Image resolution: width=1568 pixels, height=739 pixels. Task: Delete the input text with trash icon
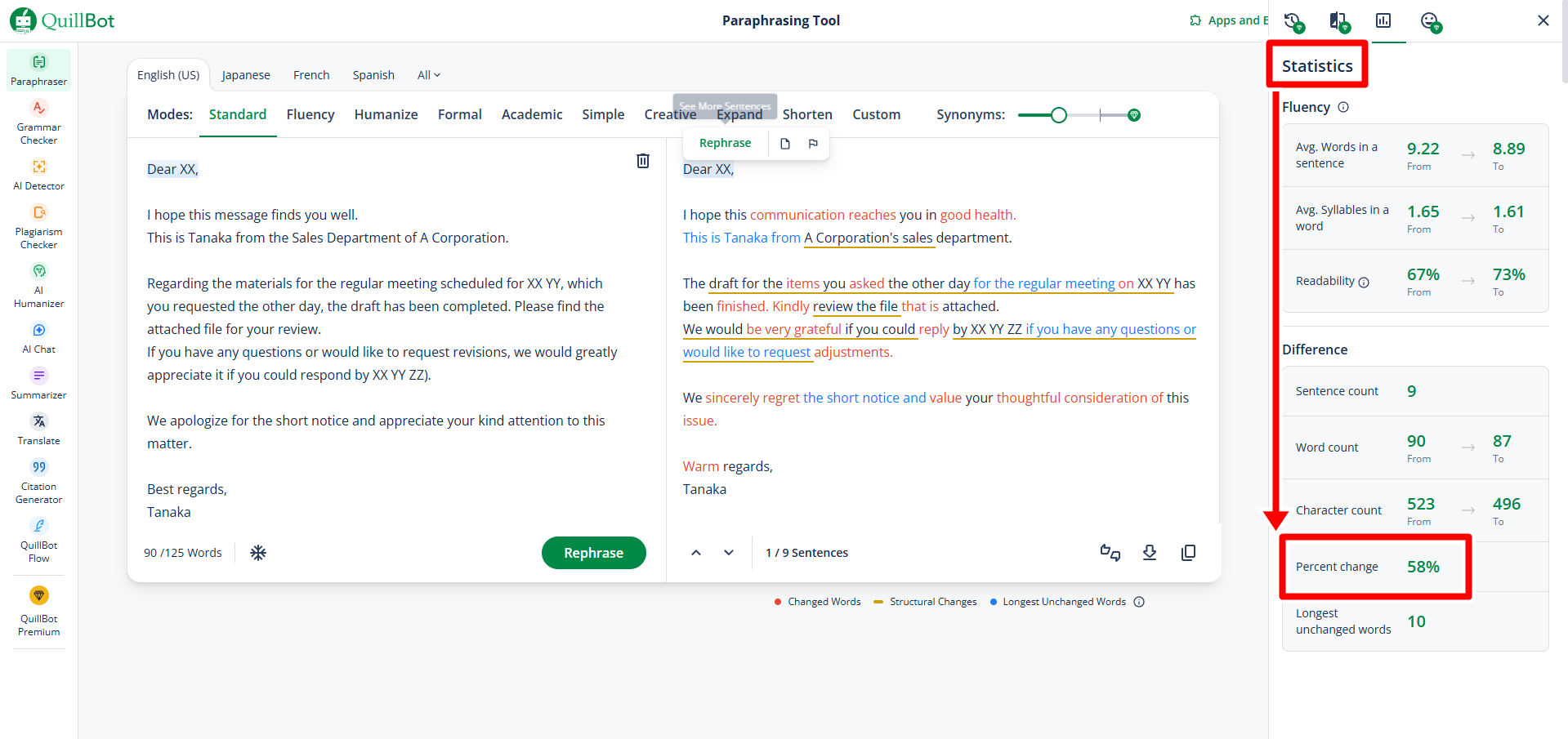[x=643, y=161]
